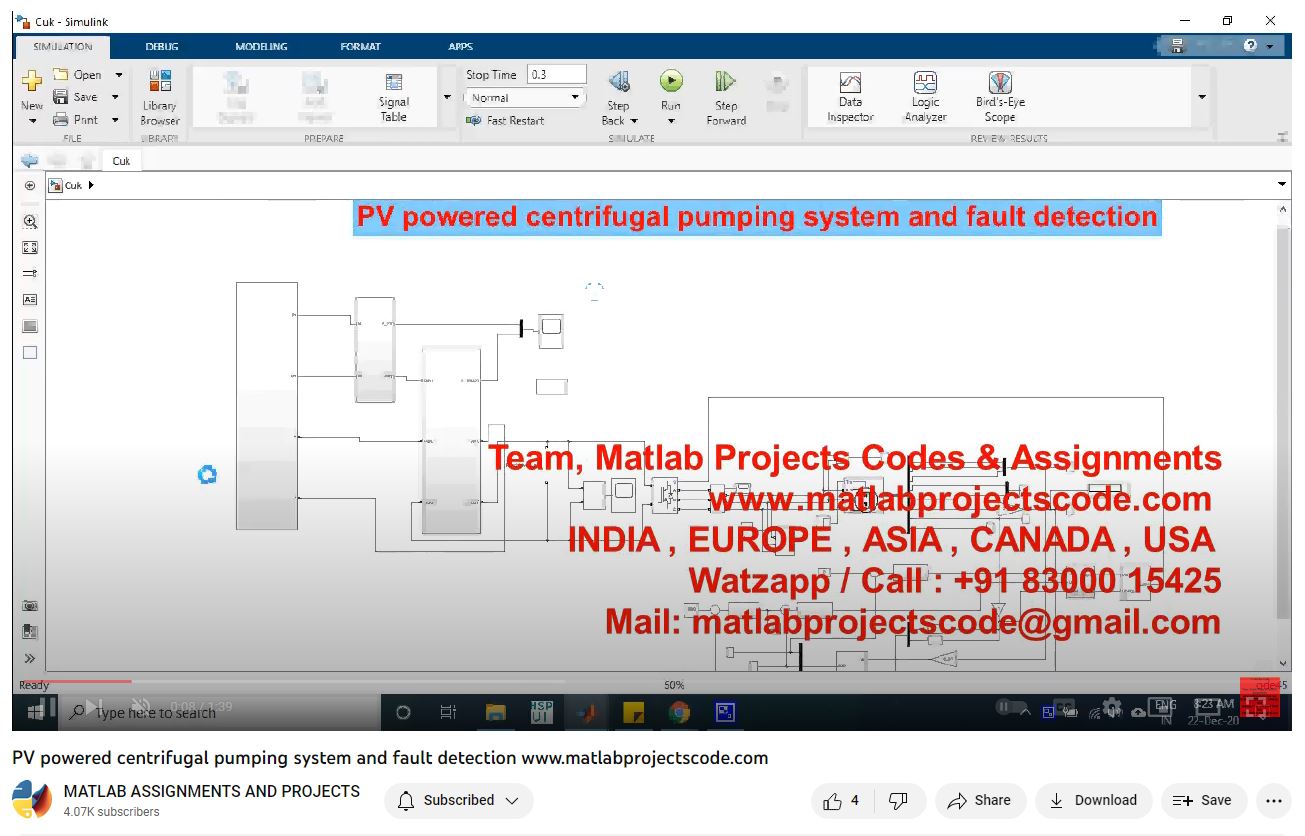Expand the Subscribed notification dropdown
This screenshot has width=1305, height=836.
point(459,801)
